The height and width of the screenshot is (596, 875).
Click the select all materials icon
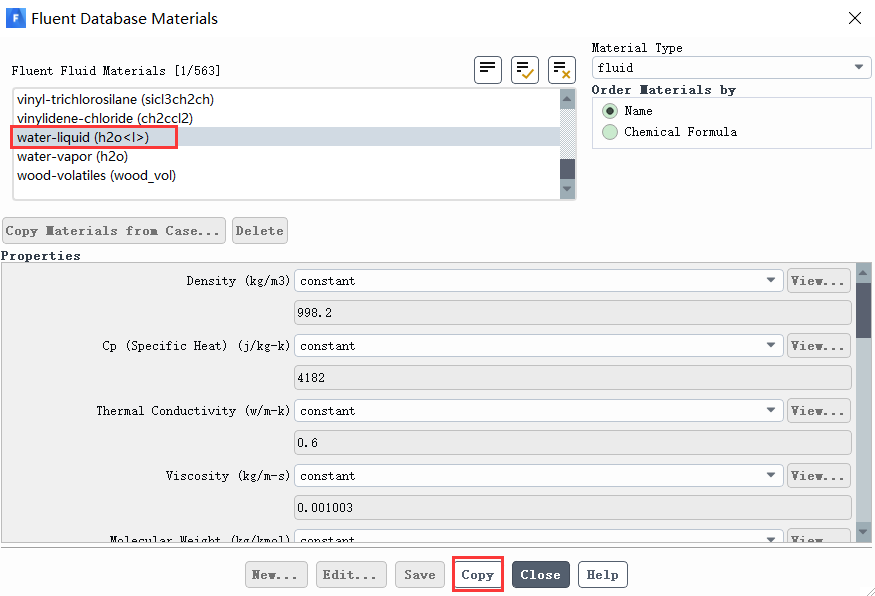click(525, 70)
